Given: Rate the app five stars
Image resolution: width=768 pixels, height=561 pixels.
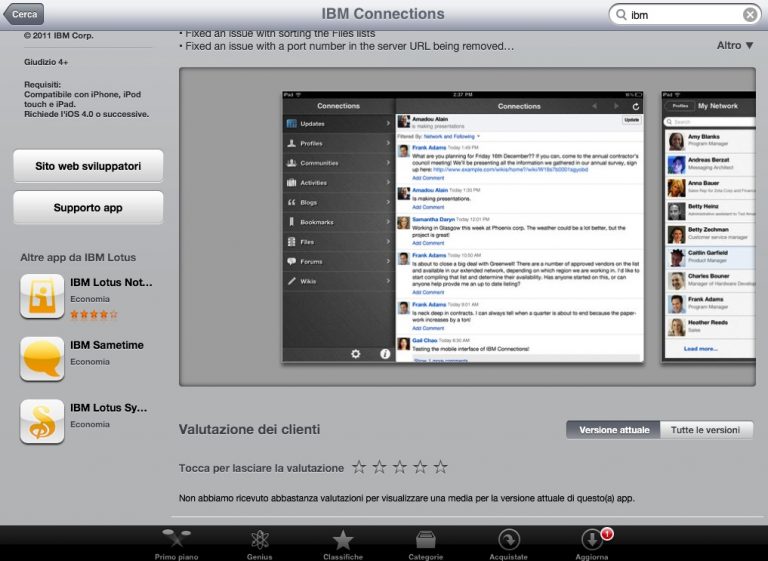Looking at the screenshot, I should [x=440, y=467].
